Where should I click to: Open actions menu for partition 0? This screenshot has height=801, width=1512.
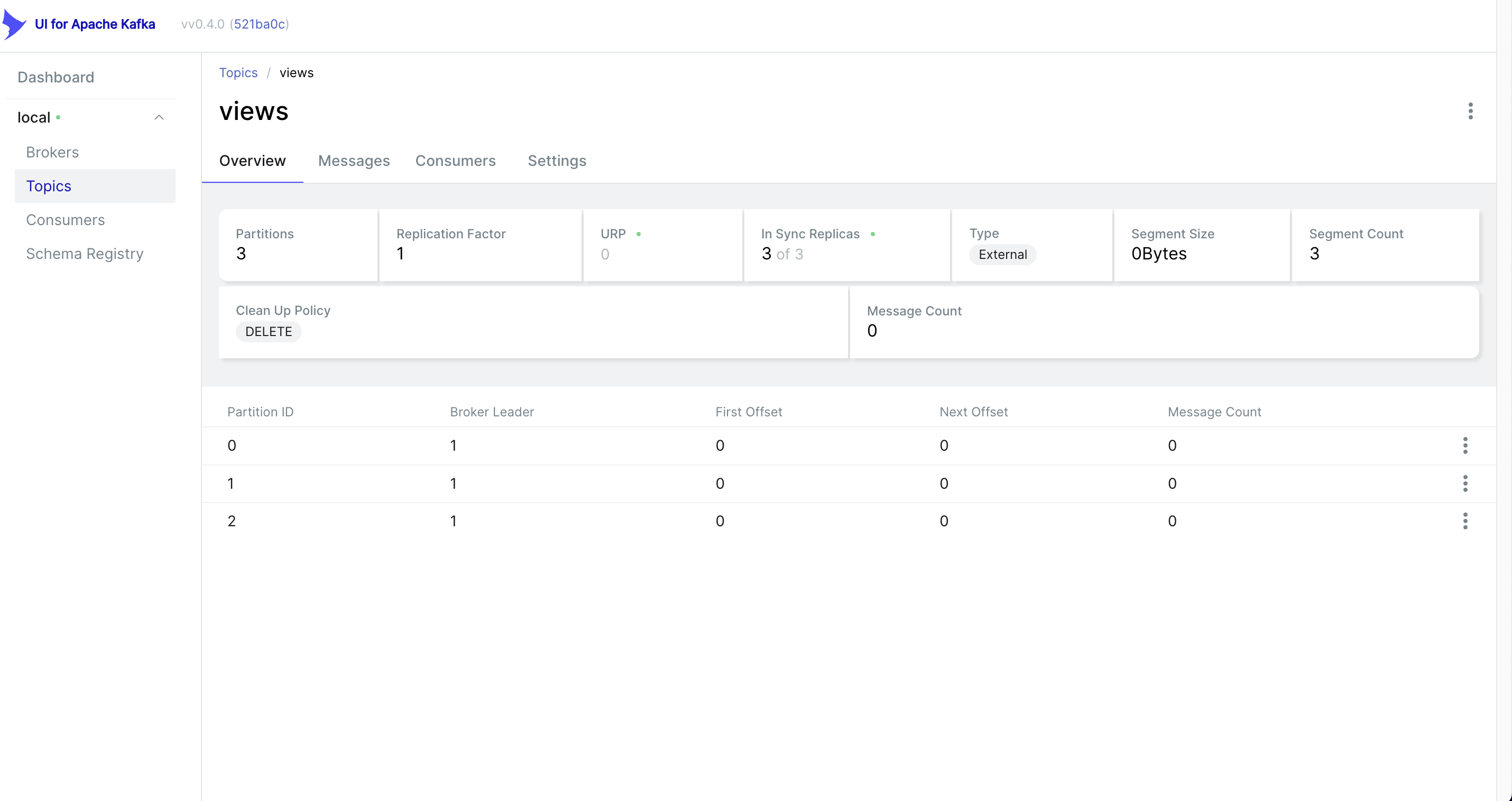(1465, 445)
